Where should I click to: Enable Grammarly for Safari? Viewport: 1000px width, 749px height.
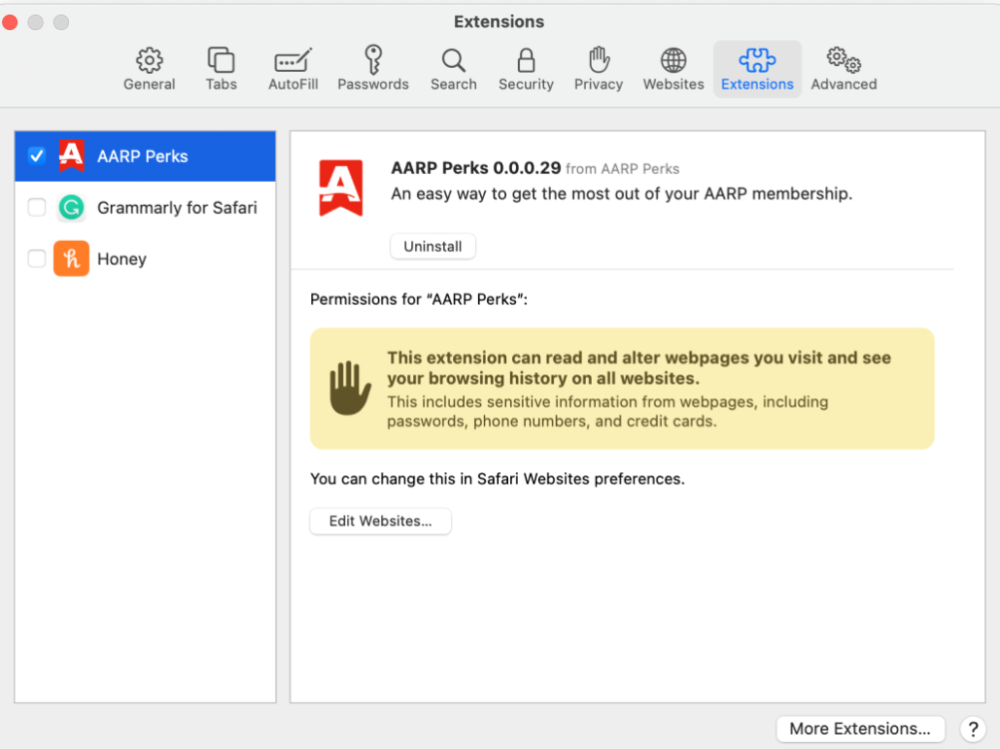pyautogui.click(x=36, y=207)
